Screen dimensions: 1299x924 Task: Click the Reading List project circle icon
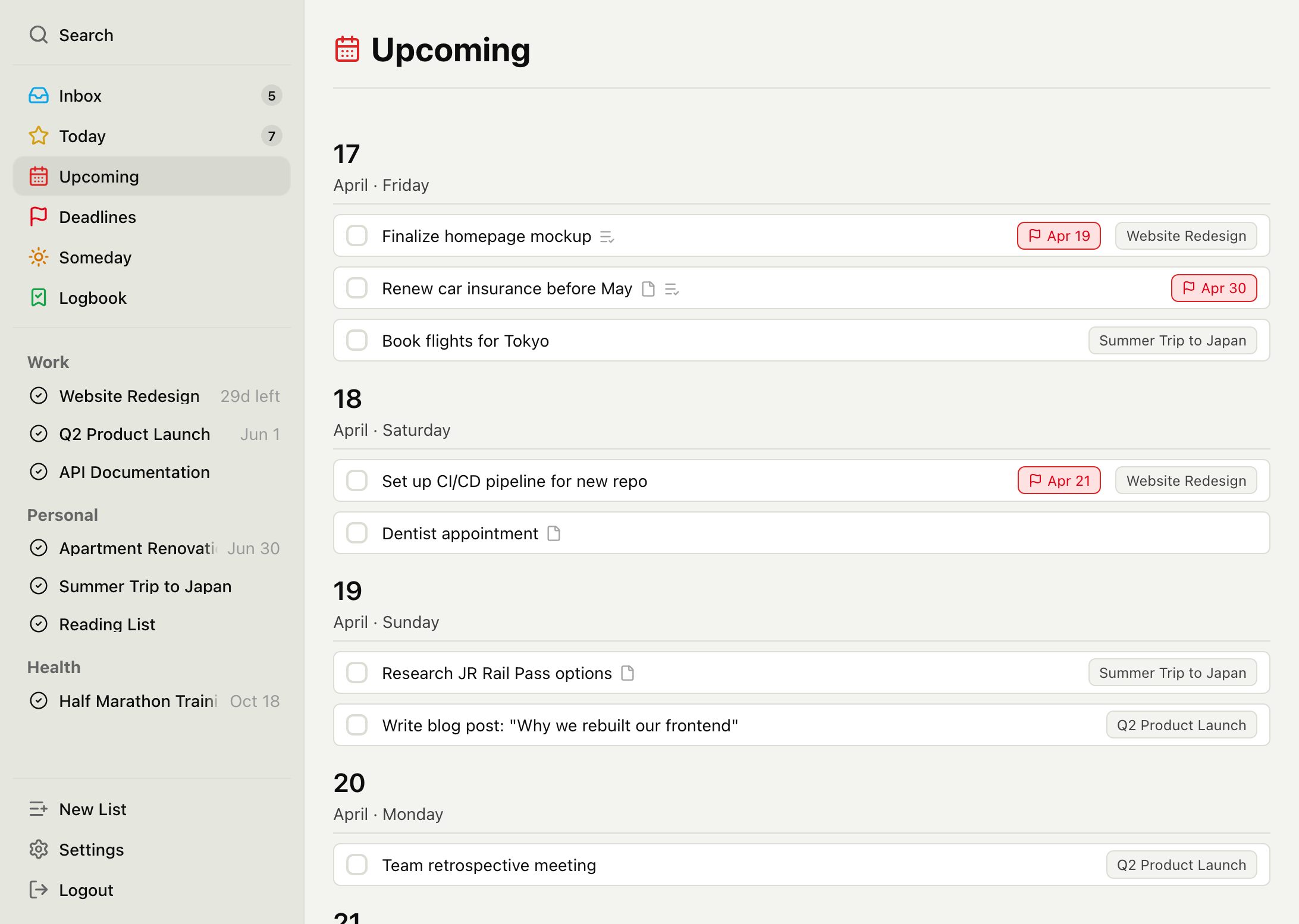pyautogui.click(x=39, y=624)
